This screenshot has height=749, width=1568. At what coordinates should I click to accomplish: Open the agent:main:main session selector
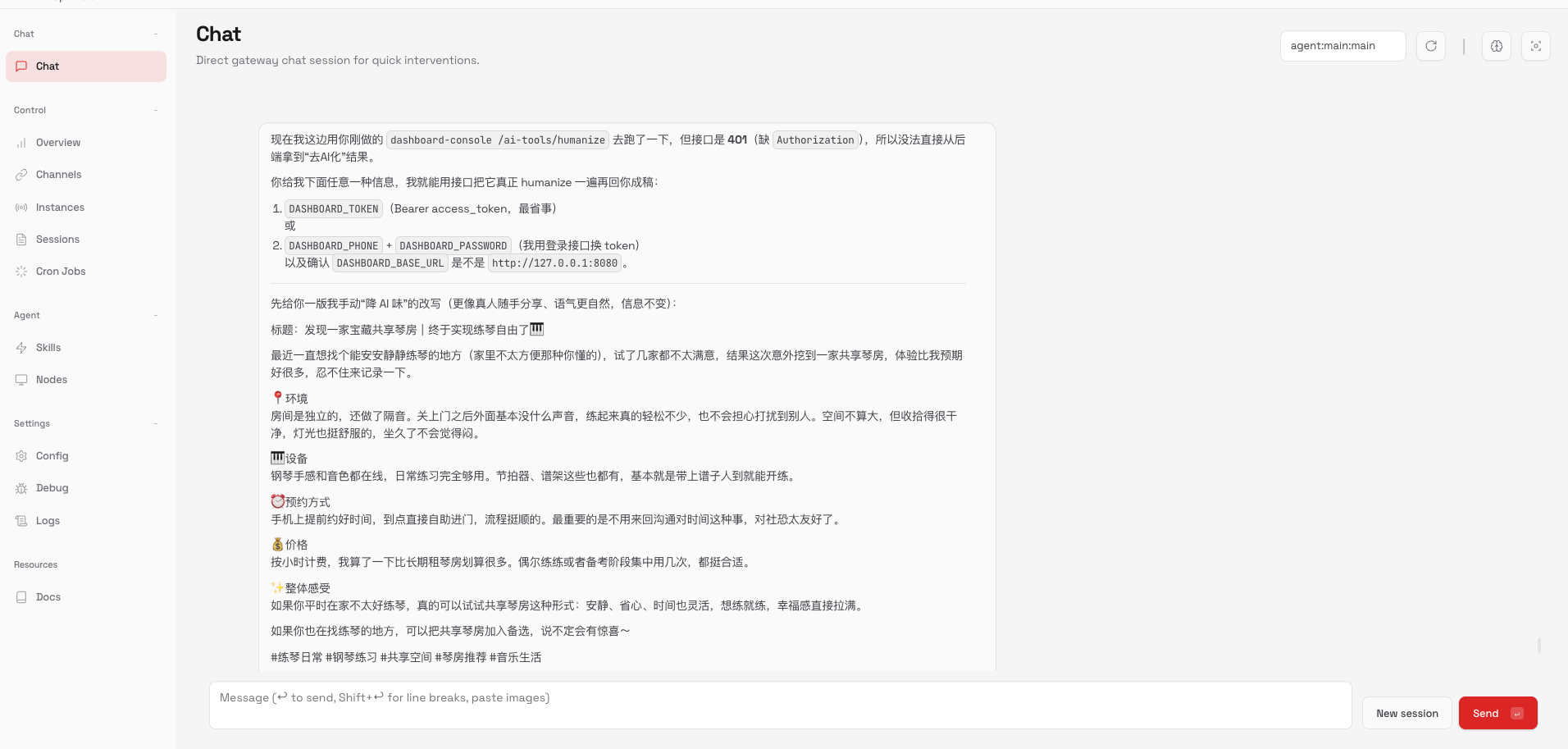1343,46
